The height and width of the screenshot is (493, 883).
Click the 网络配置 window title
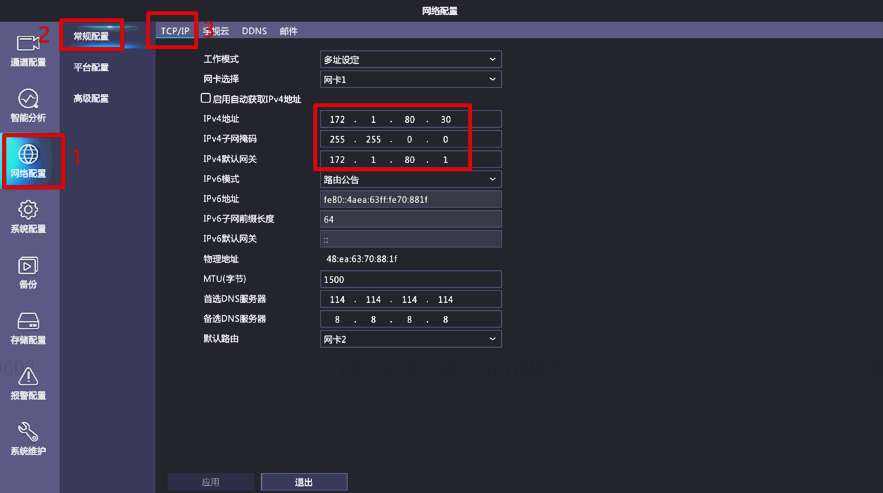pos(440,11)
